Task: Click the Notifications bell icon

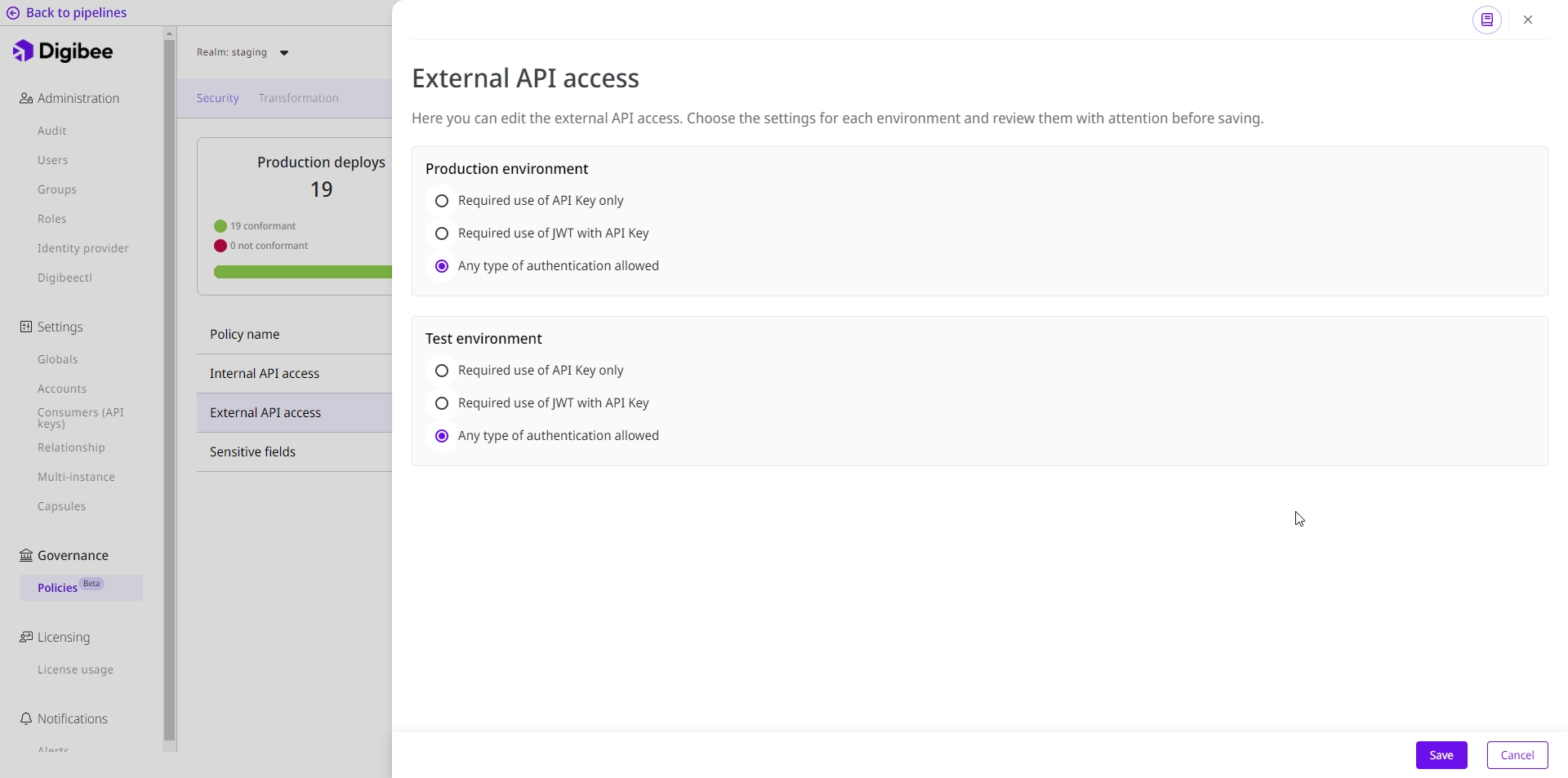Action: 26,719
